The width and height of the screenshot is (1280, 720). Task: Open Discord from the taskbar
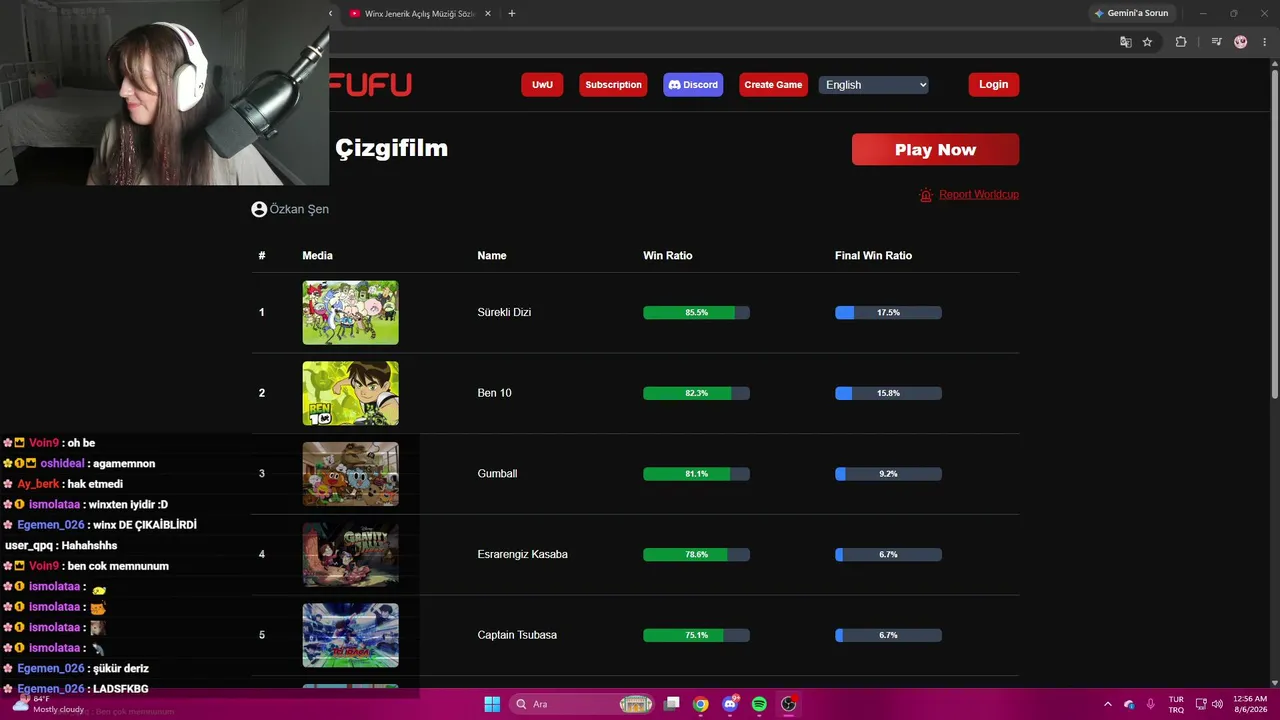tap(730, 704)
